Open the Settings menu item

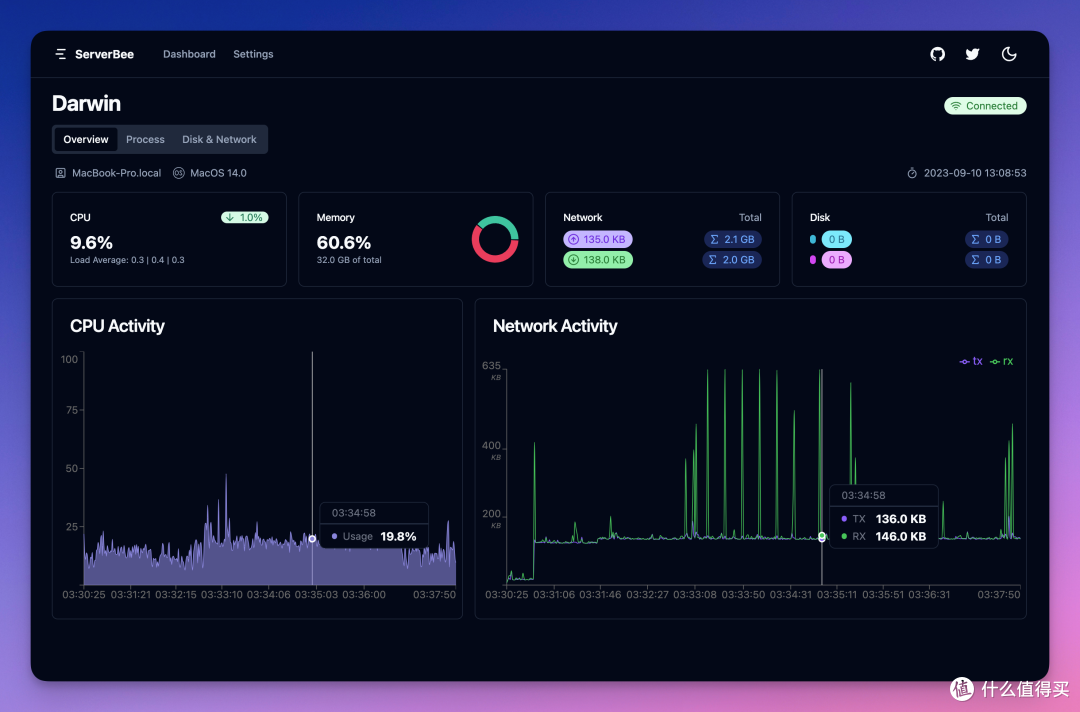pos(253,54)
